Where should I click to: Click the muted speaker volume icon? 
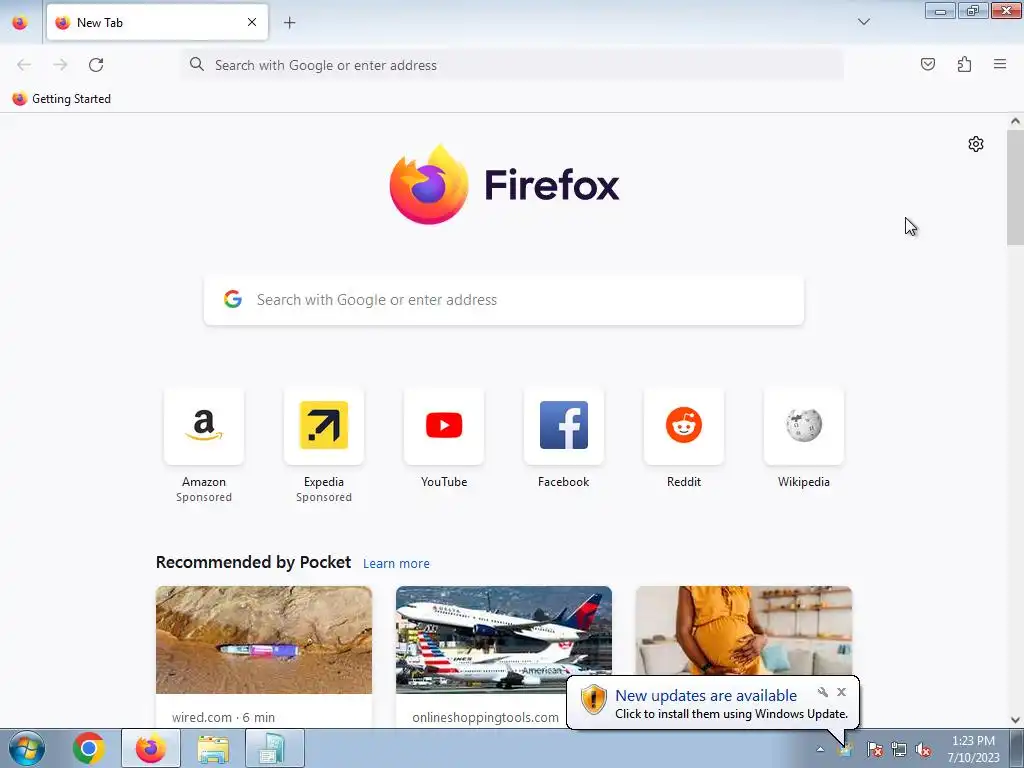(x=923, y=749)
